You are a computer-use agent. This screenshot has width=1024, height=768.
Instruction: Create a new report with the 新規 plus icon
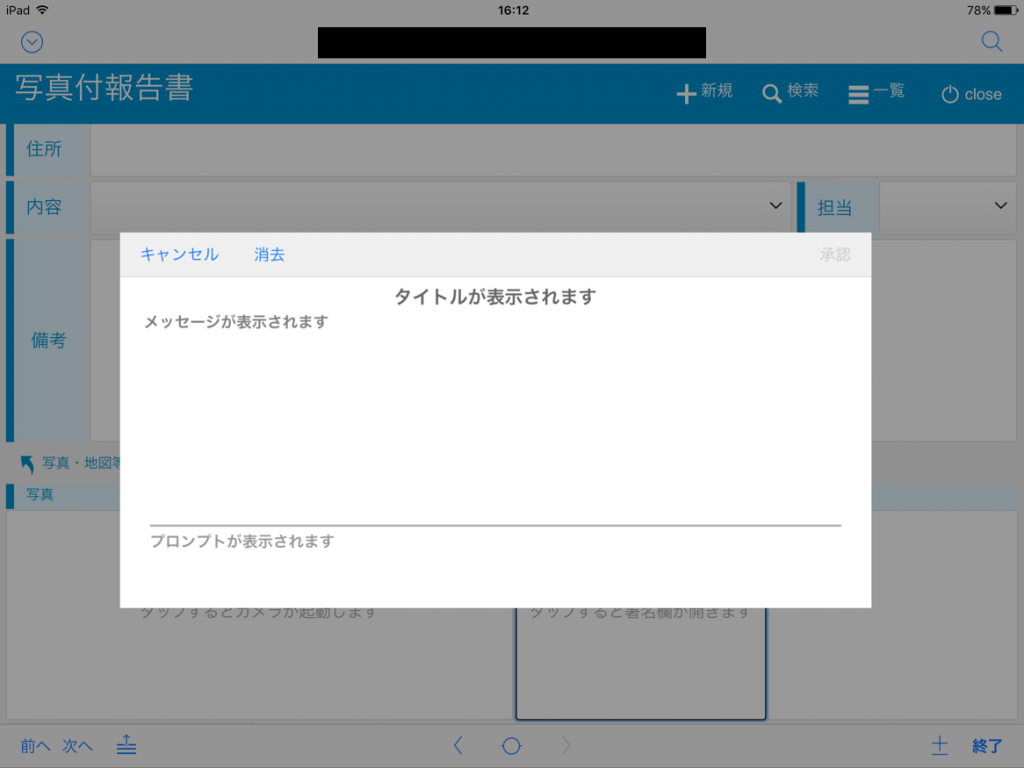(x=686, y=92)
